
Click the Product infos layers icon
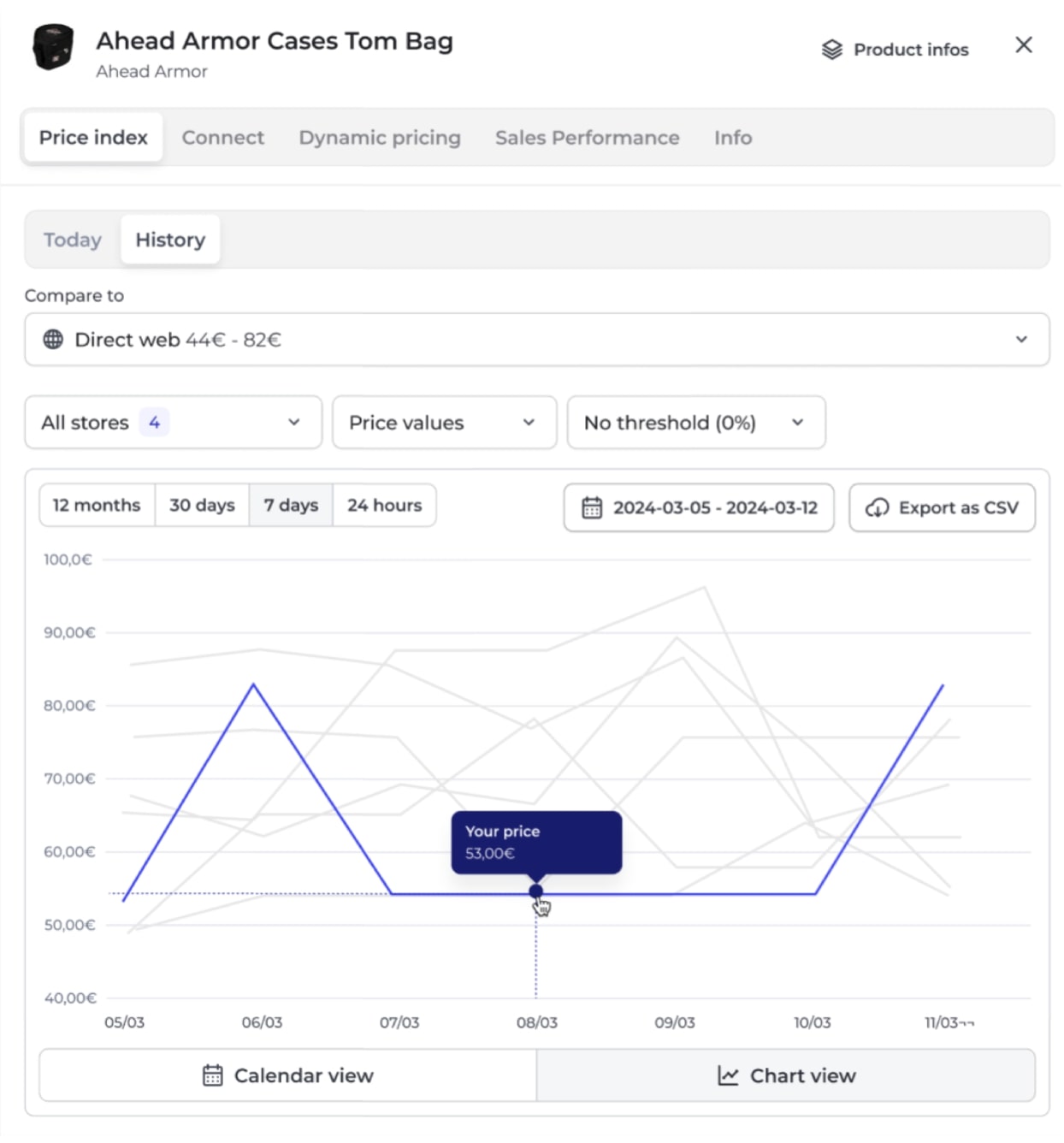pos(831,50)
